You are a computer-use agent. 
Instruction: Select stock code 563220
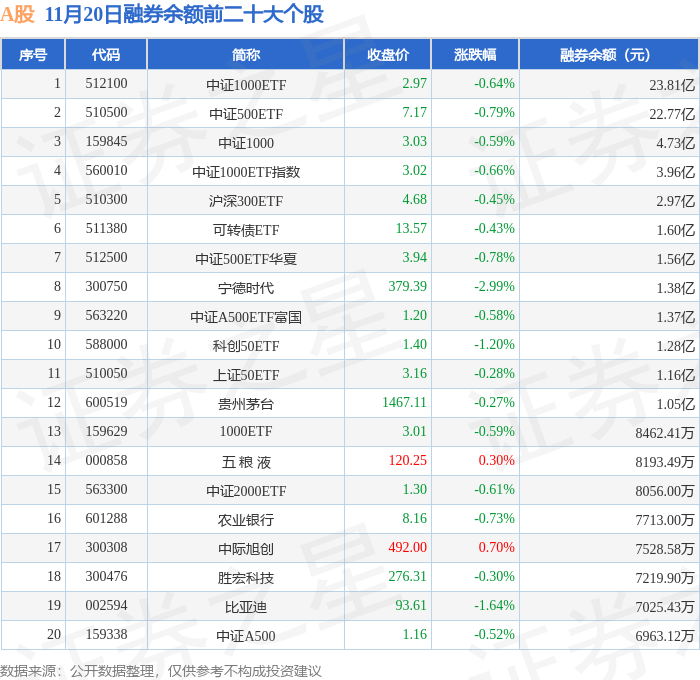(106, 315)
